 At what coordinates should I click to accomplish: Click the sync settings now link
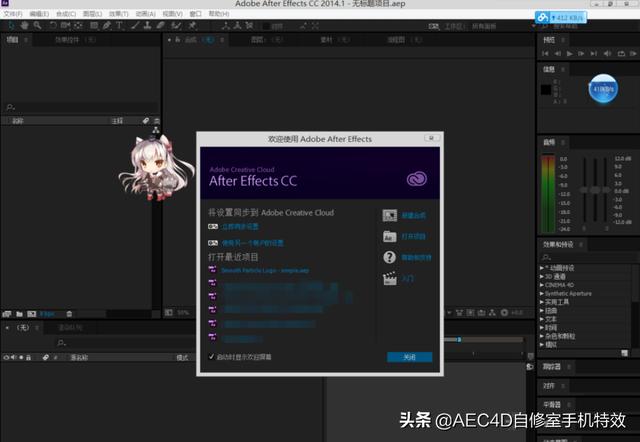click(x=240, y=227)
